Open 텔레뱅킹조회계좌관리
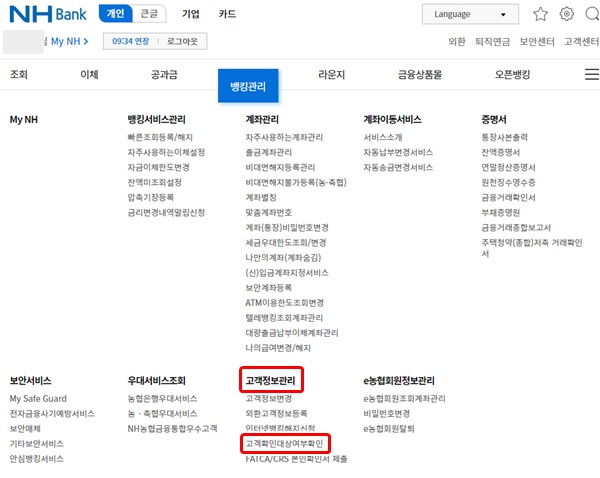 coord(284,318)
